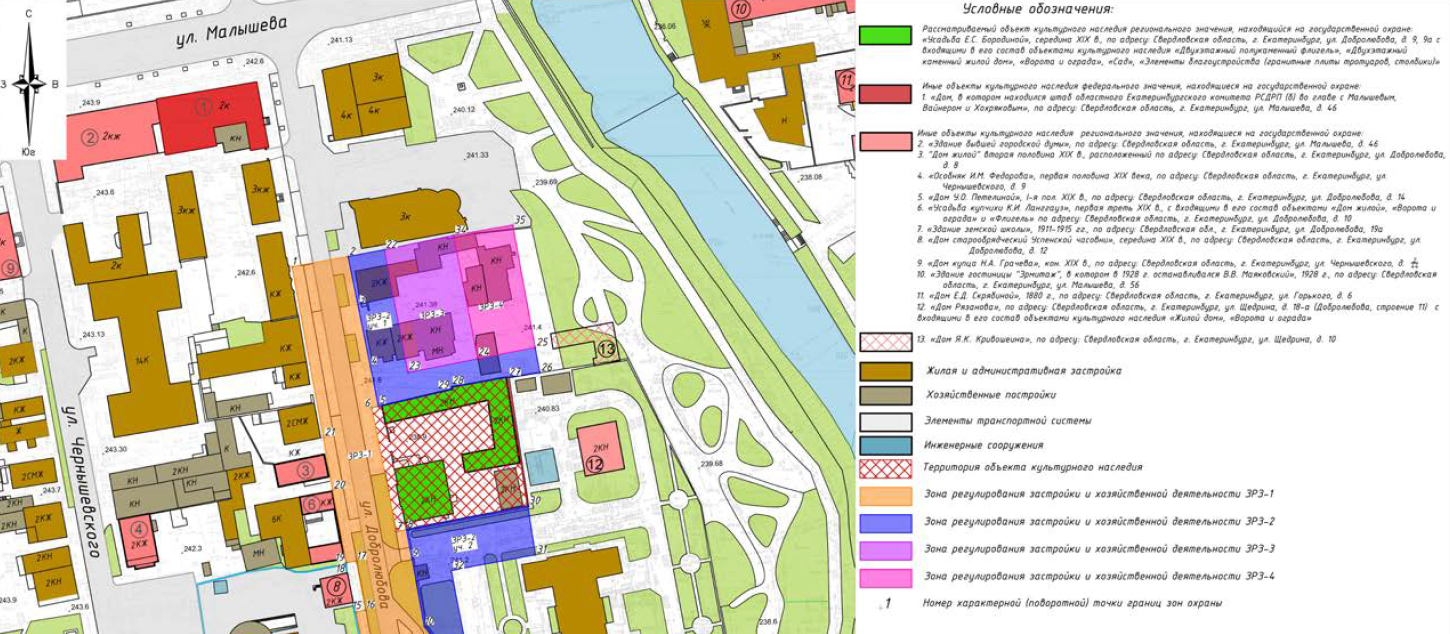
Task: Select circled marker 3 on pink building
Action: [x=308, y=467]
